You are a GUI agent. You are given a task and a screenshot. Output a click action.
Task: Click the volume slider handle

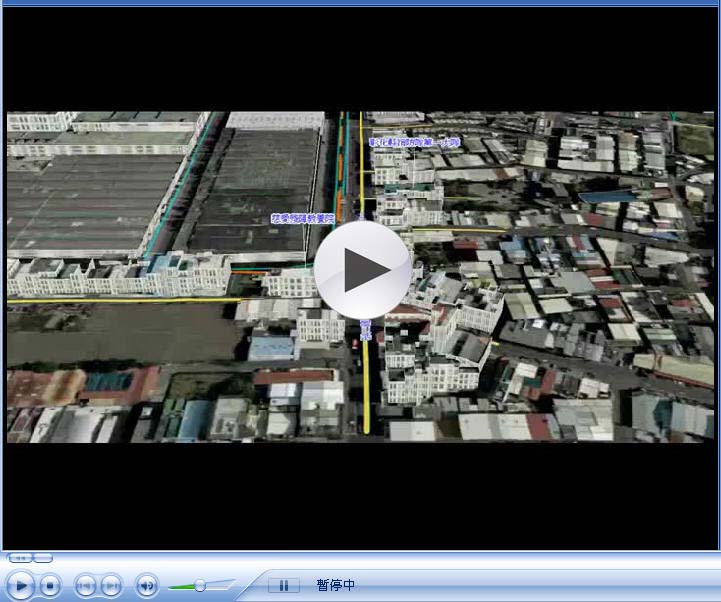pyautogui.click(x=200, y=585)
